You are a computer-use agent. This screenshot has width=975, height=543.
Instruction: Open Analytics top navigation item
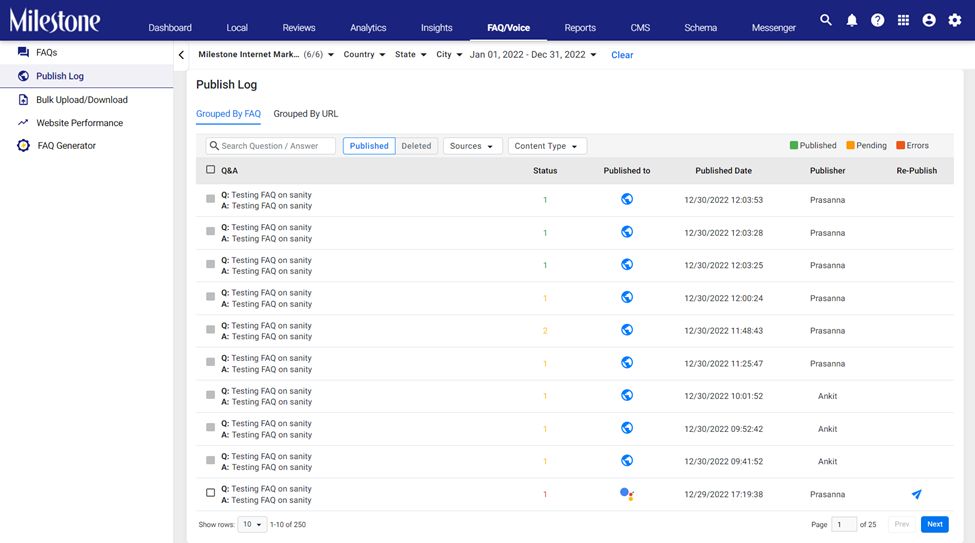pyautogui.click(x=368, y=27)
